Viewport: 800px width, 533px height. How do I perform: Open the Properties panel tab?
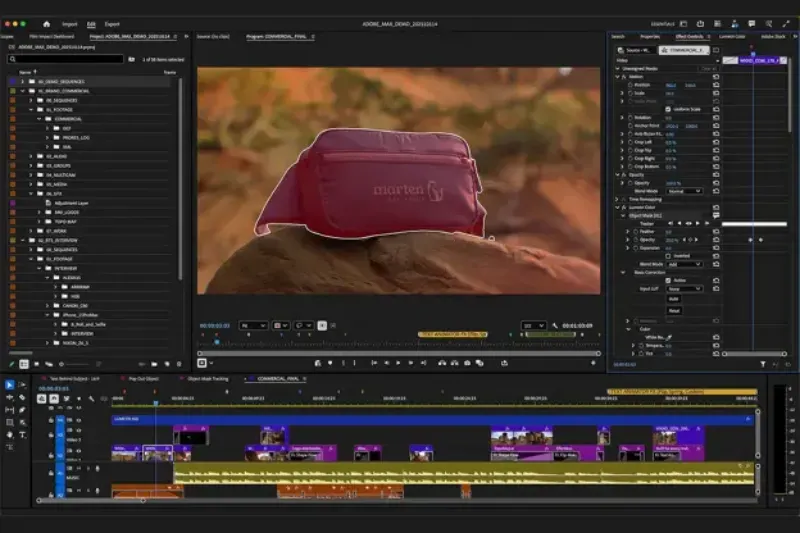click(x=649, y=37)
